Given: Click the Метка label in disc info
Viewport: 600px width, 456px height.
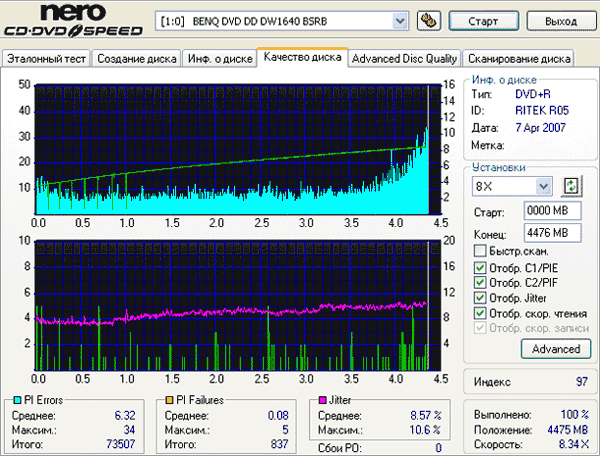Looking at the screenshot, I should coord(487,145).
